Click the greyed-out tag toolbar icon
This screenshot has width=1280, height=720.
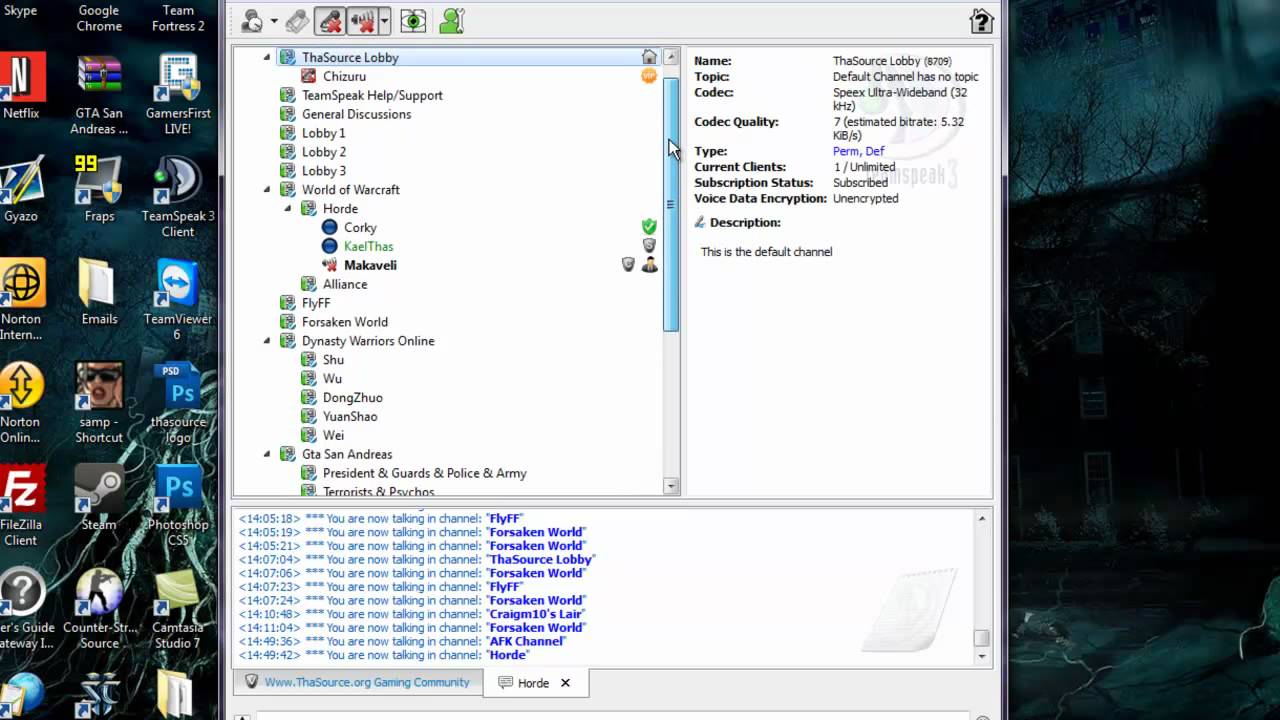[x=297, y=21]
